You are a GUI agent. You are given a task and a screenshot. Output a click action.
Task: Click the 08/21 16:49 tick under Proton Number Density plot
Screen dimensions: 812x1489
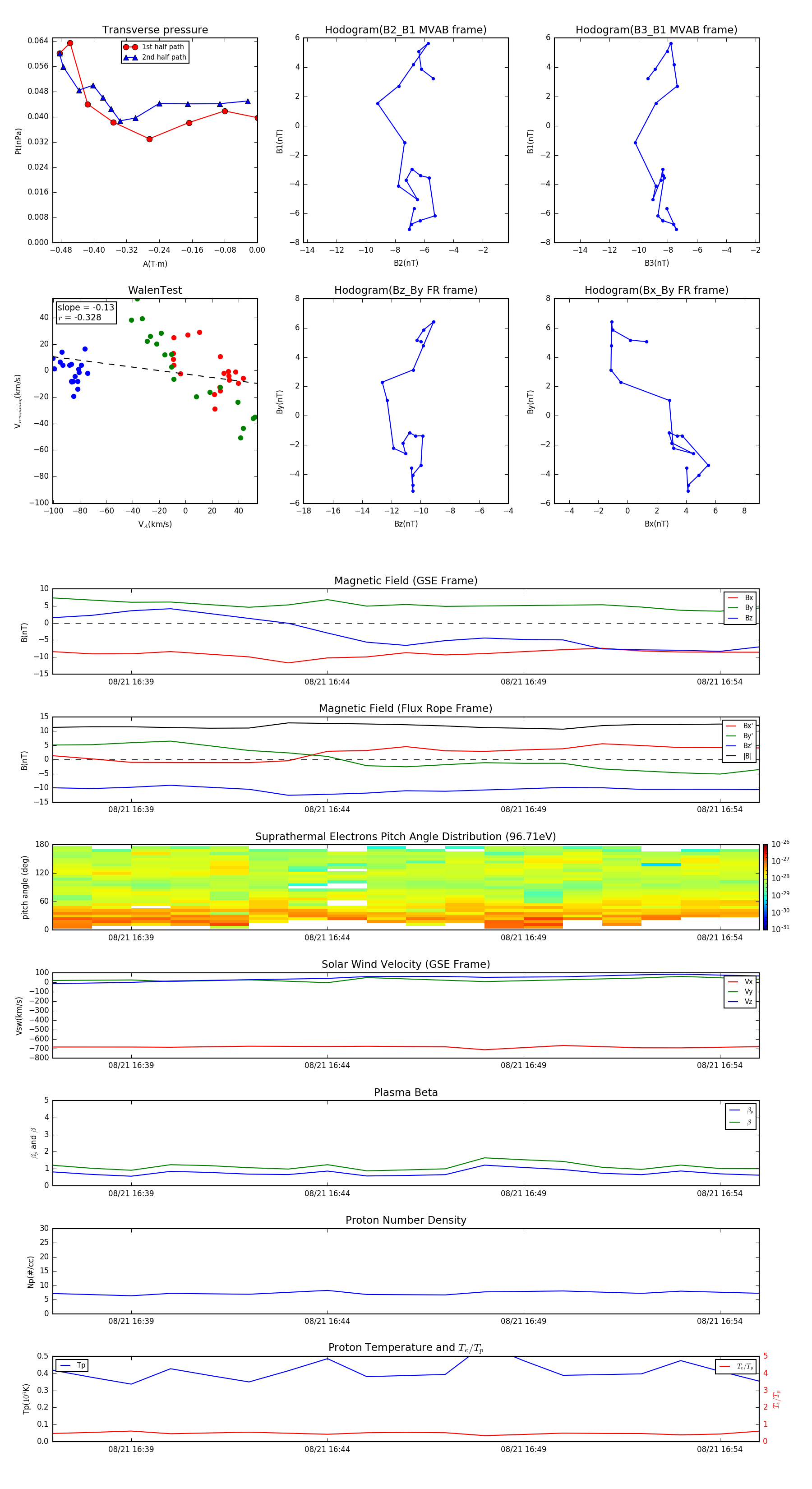click(x=524, y=1321)
